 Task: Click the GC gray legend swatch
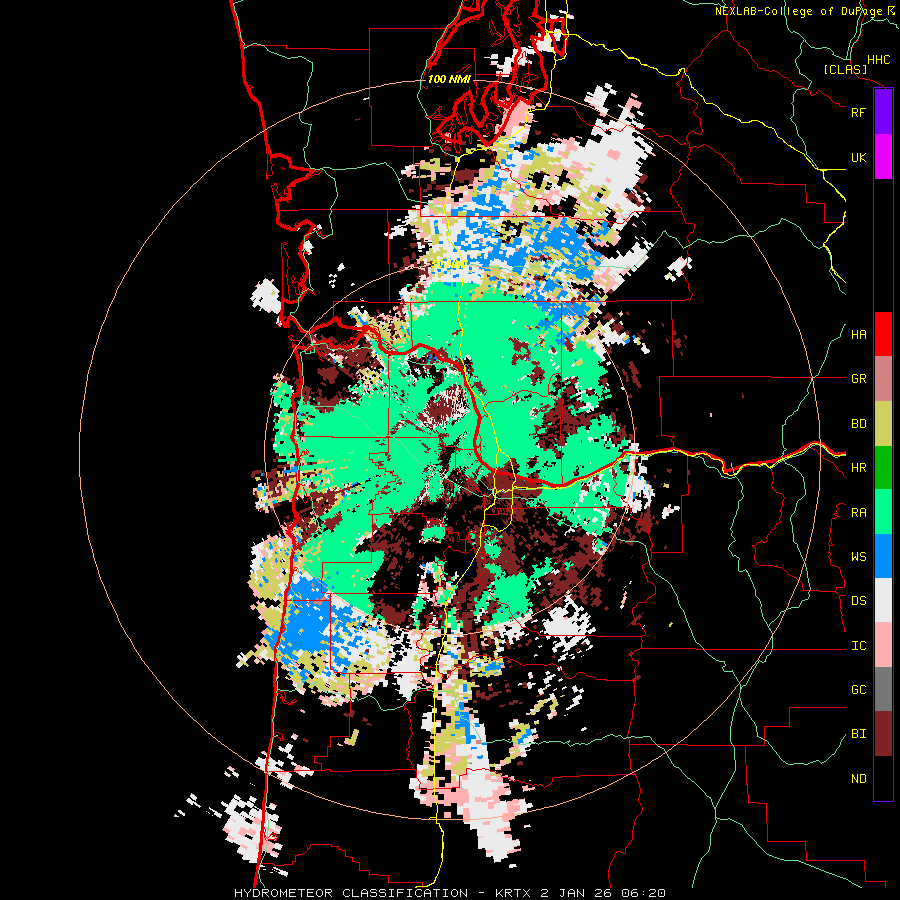(x=883, y=689)
